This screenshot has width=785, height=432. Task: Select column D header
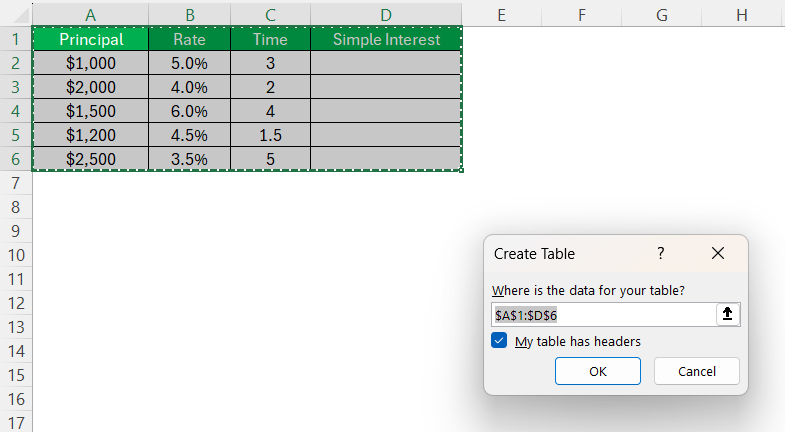(x=386, y=15)
